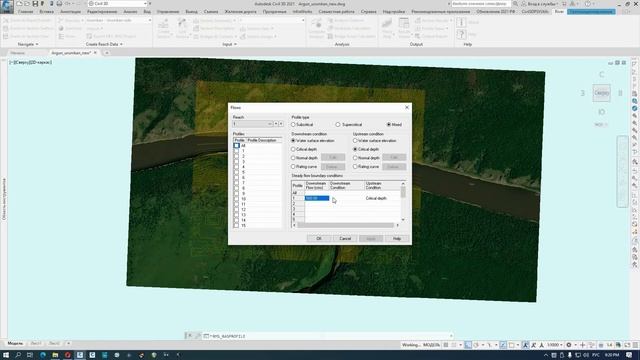This screenshot has width=640, height=360.
Task: Select the Mixed profile type
Action: pyautogui.click(x=389, y=124)
